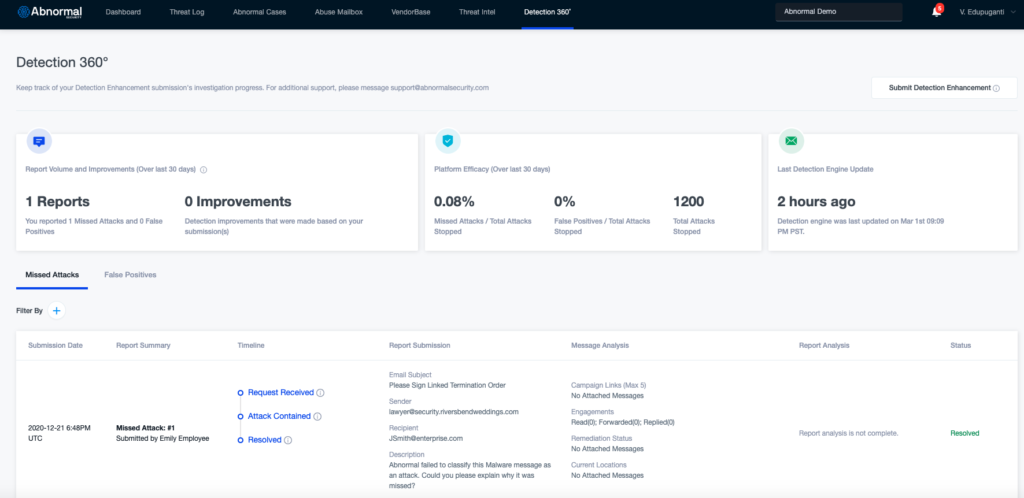The width and height of the screenshot is (1024, 498).
Task: Click recipient JSmith@enterprise.com
Action: coord(426,439)
